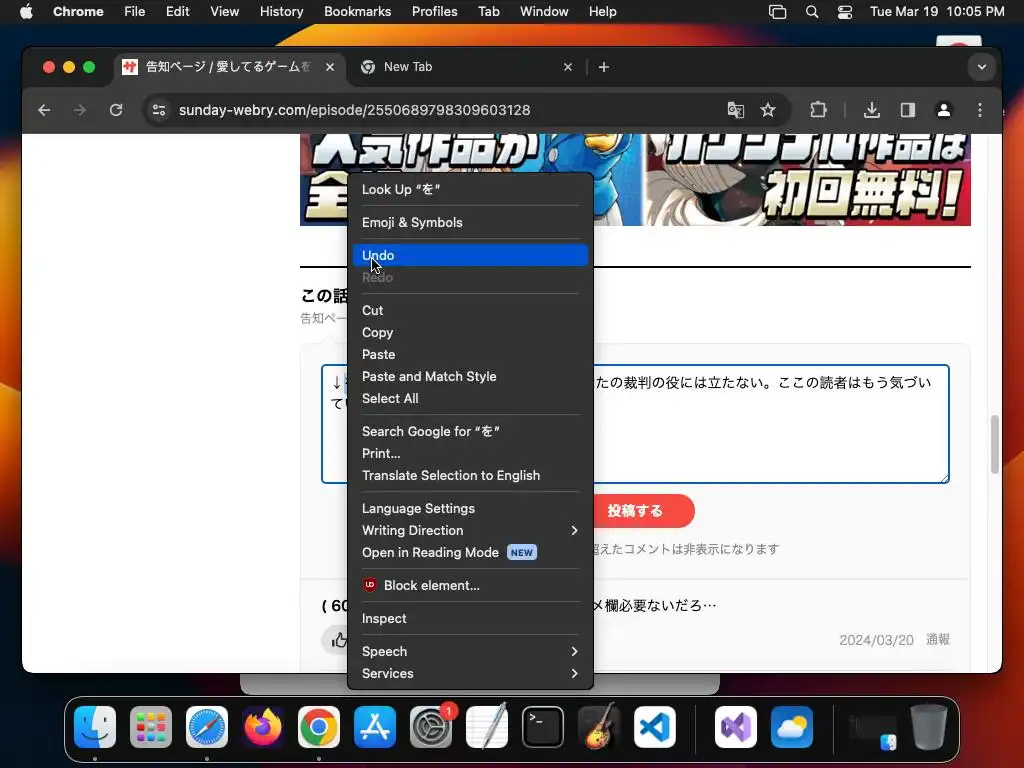Open the History menu in menu bar
Viewport: 1024px width, 768px height.
(281, 12)
